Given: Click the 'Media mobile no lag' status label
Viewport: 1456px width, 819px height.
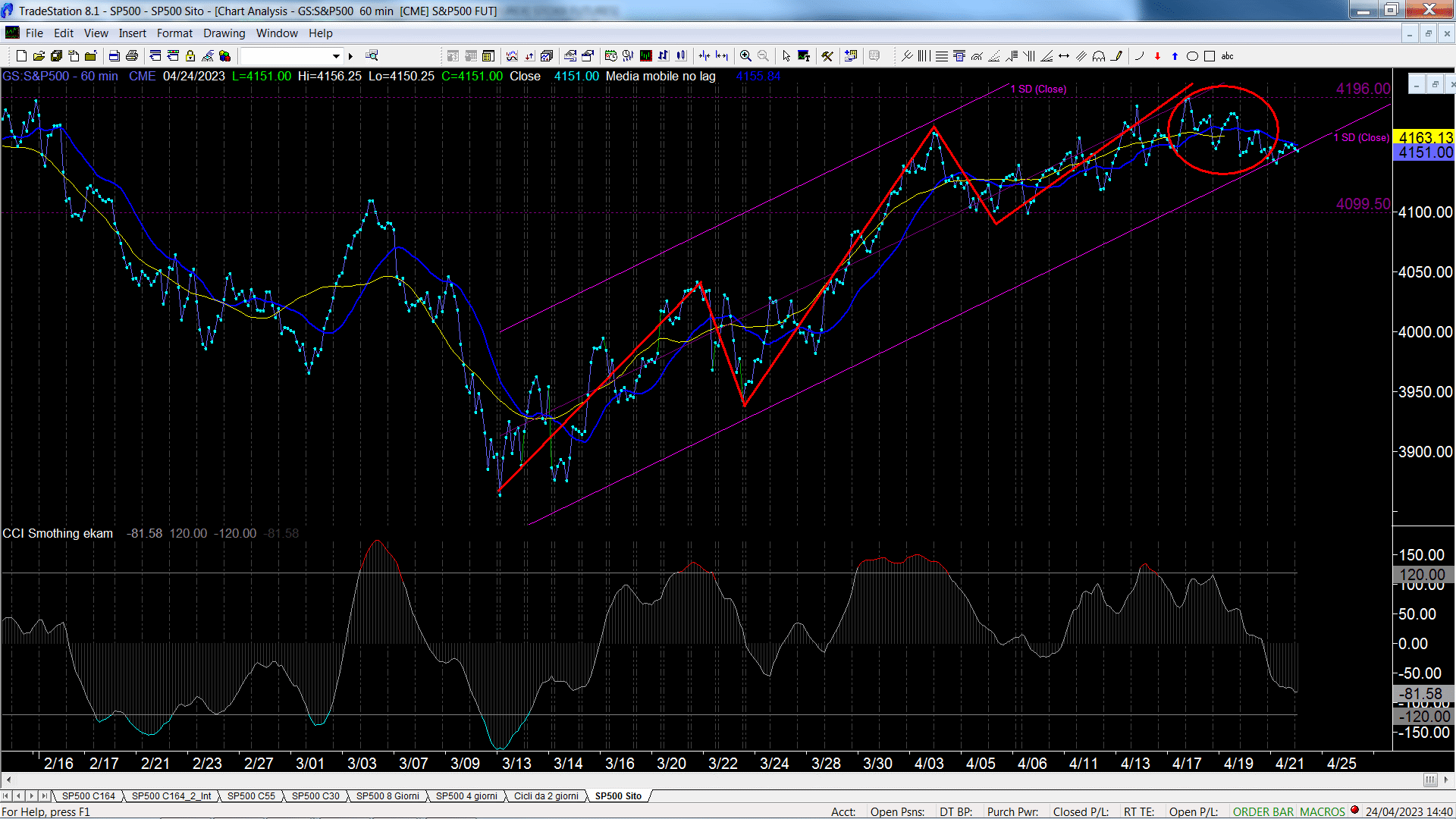Looking at the screenshot, I should [x=661, y=77].
